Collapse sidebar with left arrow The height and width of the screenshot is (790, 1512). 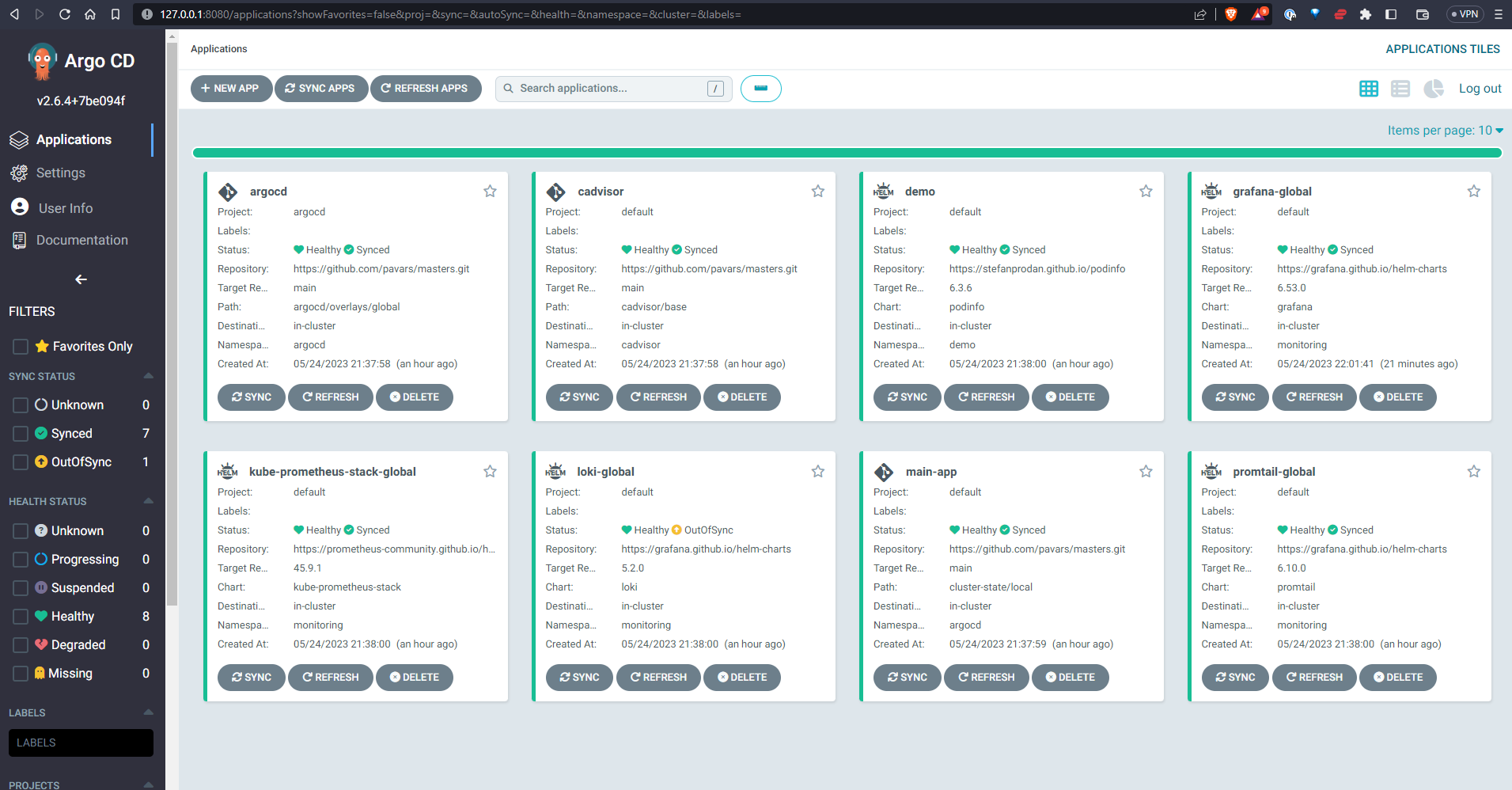point(81,279)
